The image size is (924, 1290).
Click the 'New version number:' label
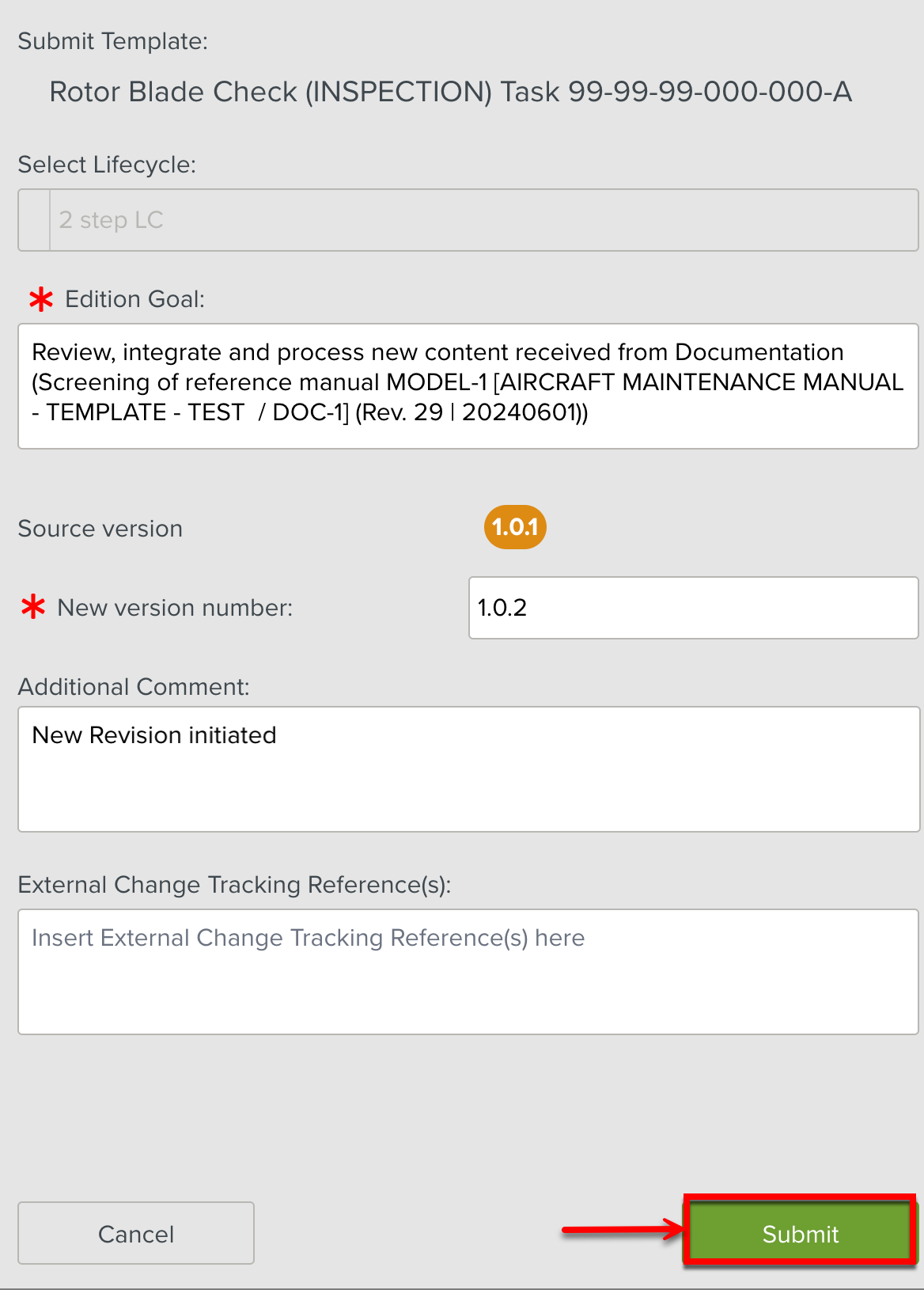175,608
